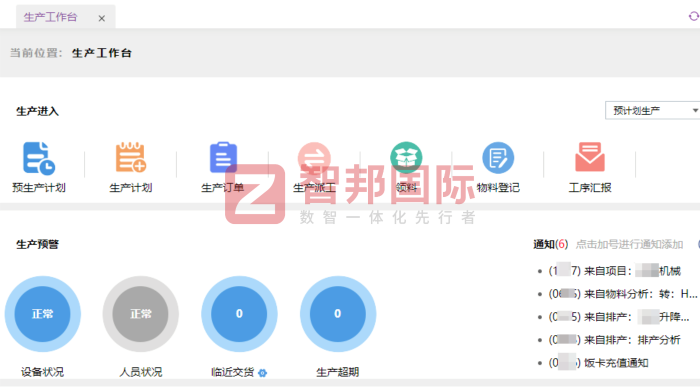Screen dimensions: 700x390
Task: Click the 人员状况 正常 grey circle
Action: click(x=141, y=314)
